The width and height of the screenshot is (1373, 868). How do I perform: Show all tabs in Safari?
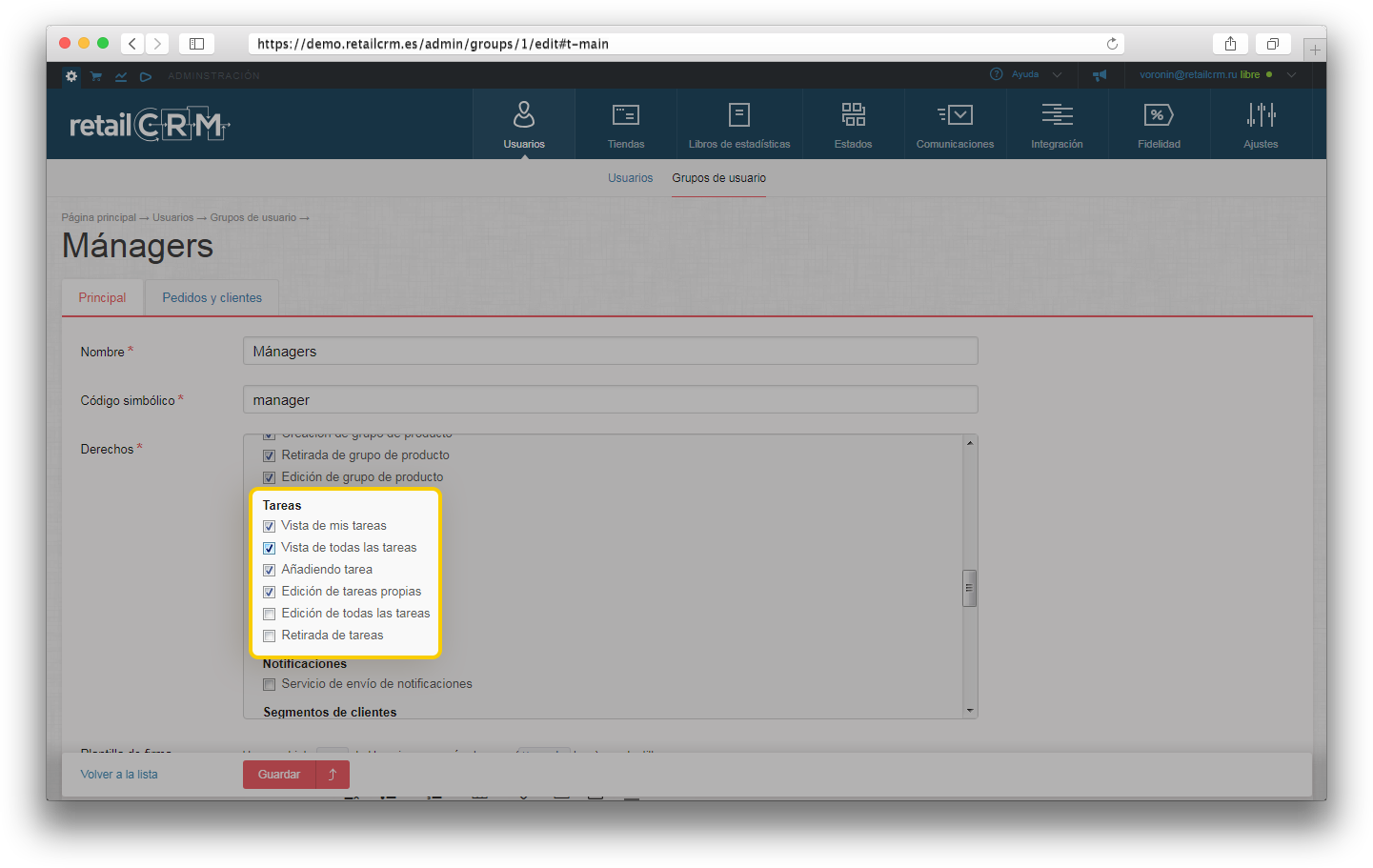click(1272, 44)
